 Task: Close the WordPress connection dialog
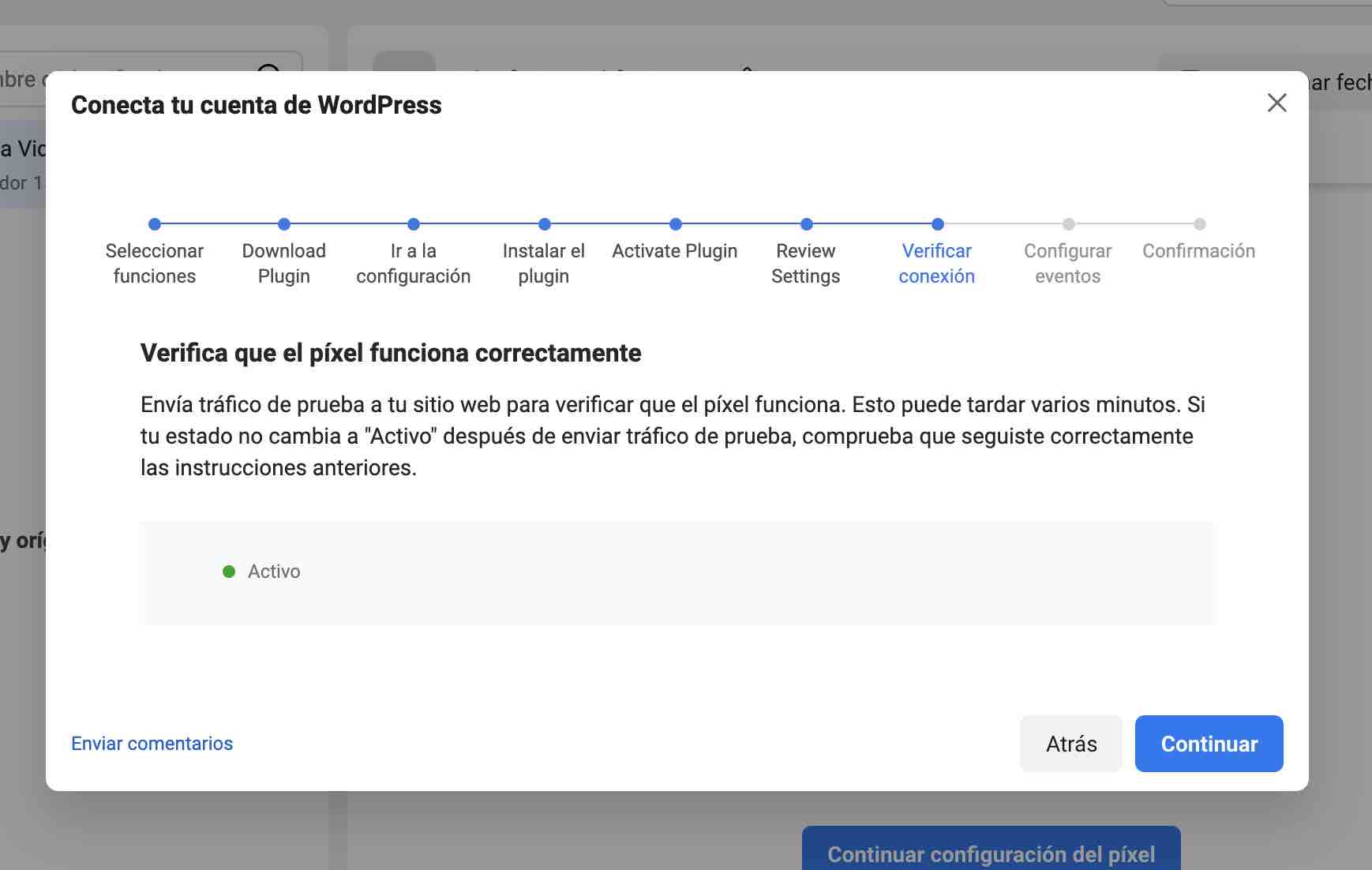1276,103
